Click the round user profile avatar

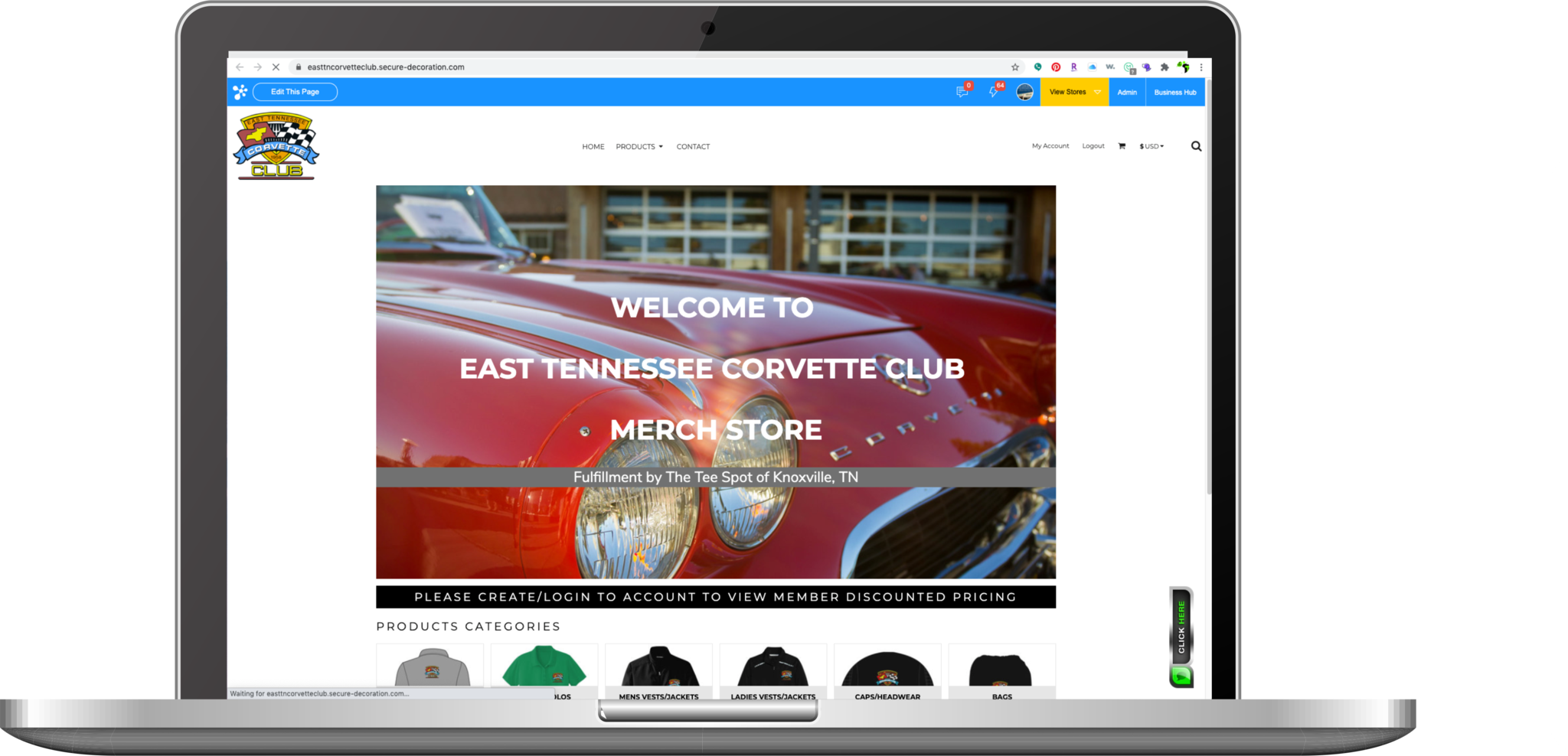pyautogui.click(x=1024, y=92)
